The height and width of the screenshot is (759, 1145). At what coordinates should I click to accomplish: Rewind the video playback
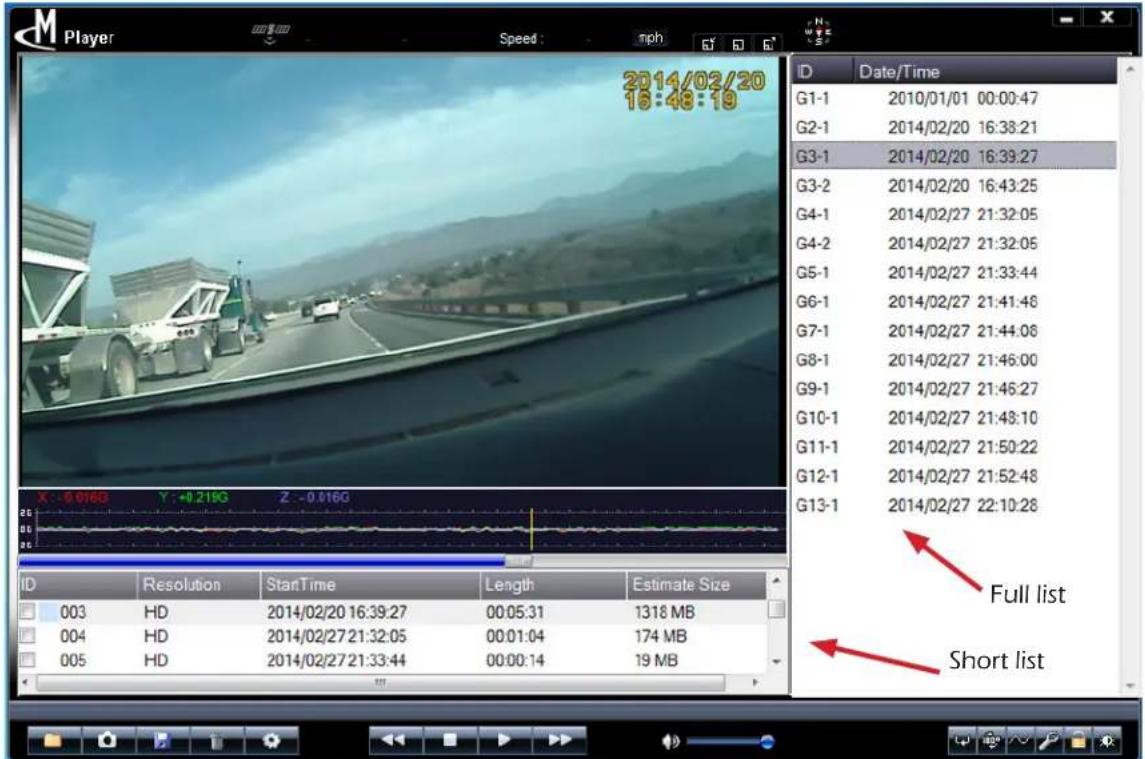coord(394,740)
